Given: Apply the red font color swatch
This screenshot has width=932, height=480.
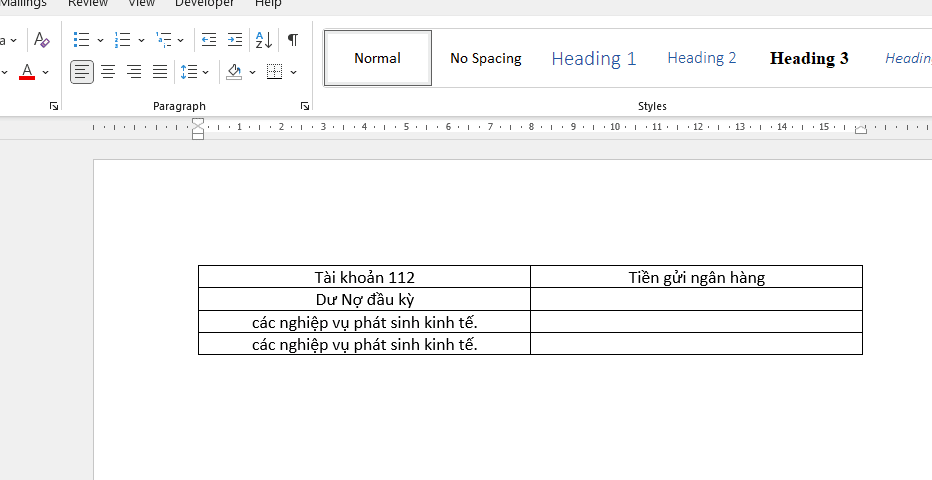Looking at the screenshot, I should pyautogui.click(x=27, y=72).
